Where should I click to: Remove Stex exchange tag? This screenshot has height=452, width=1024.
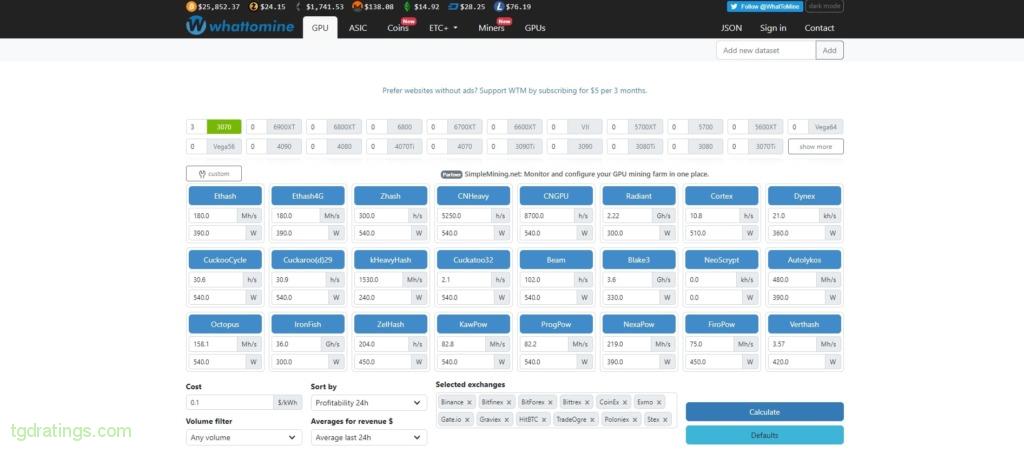pyautogui.click(x=665, y=419)
